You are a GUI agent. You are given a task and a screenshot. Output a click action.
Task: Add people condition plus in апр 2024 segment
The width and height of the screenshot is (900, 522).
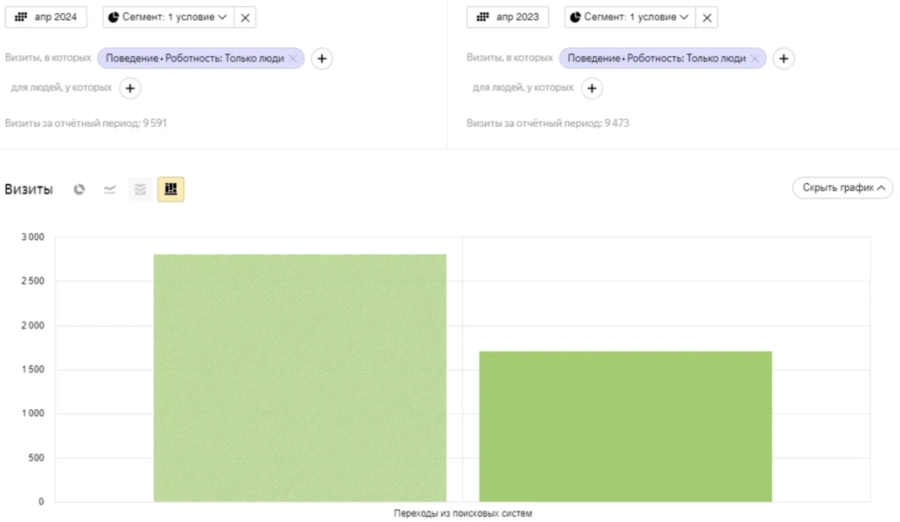(x=130, y=88)
